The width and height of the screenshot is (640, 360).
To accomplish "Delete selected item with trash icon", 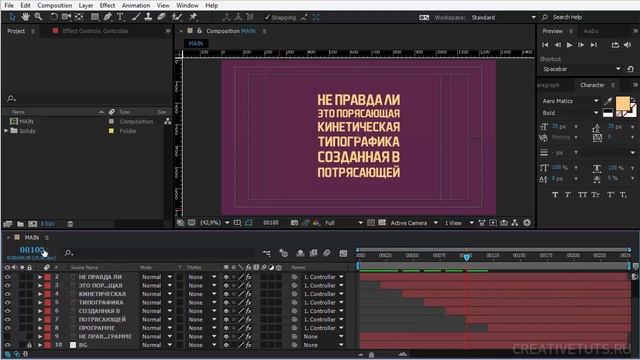I will click(x=70, y=224).
